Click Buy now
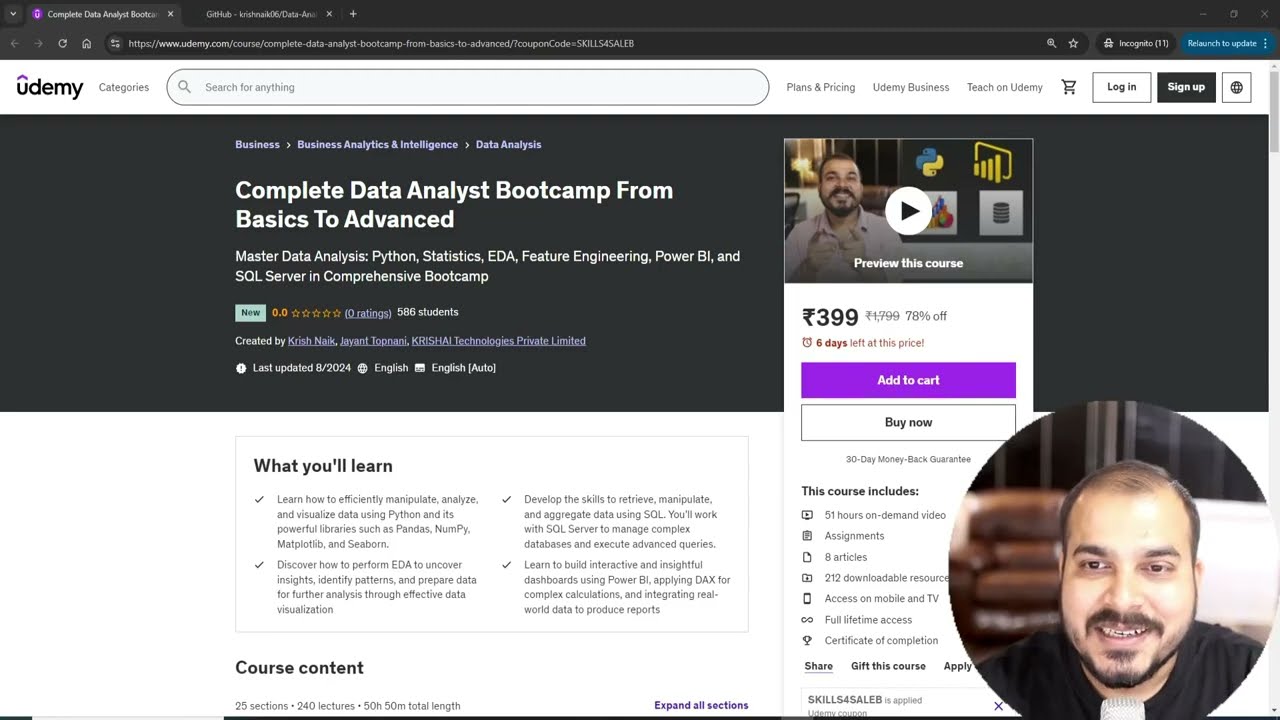Image resolution: width=1280 pixels, height=720 pixels. click(908, 422)
